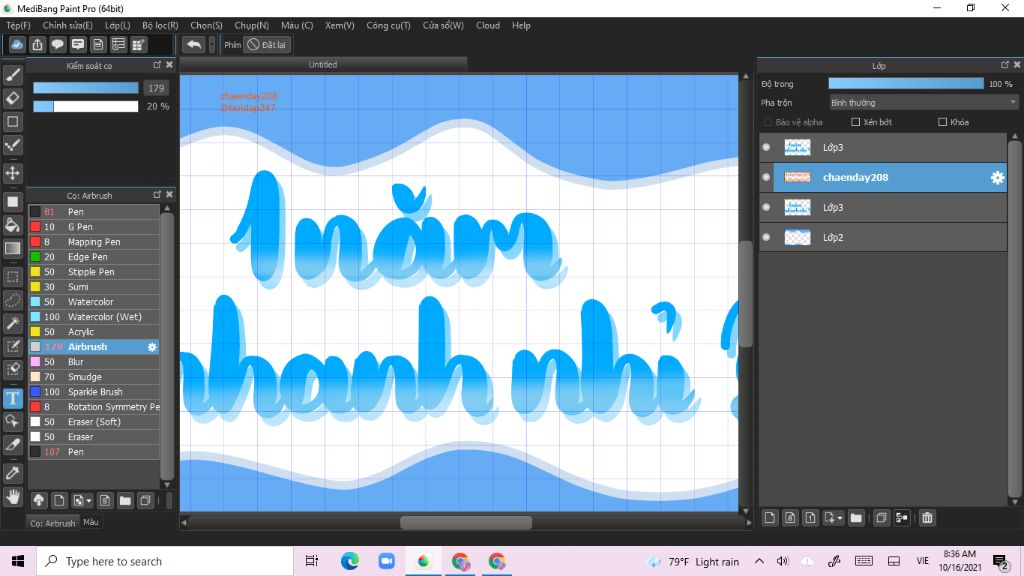Duplicate layer icon in layer panel
This screenshot has height=576, width=1024.
pyautogui.click(x=881, y=518)
